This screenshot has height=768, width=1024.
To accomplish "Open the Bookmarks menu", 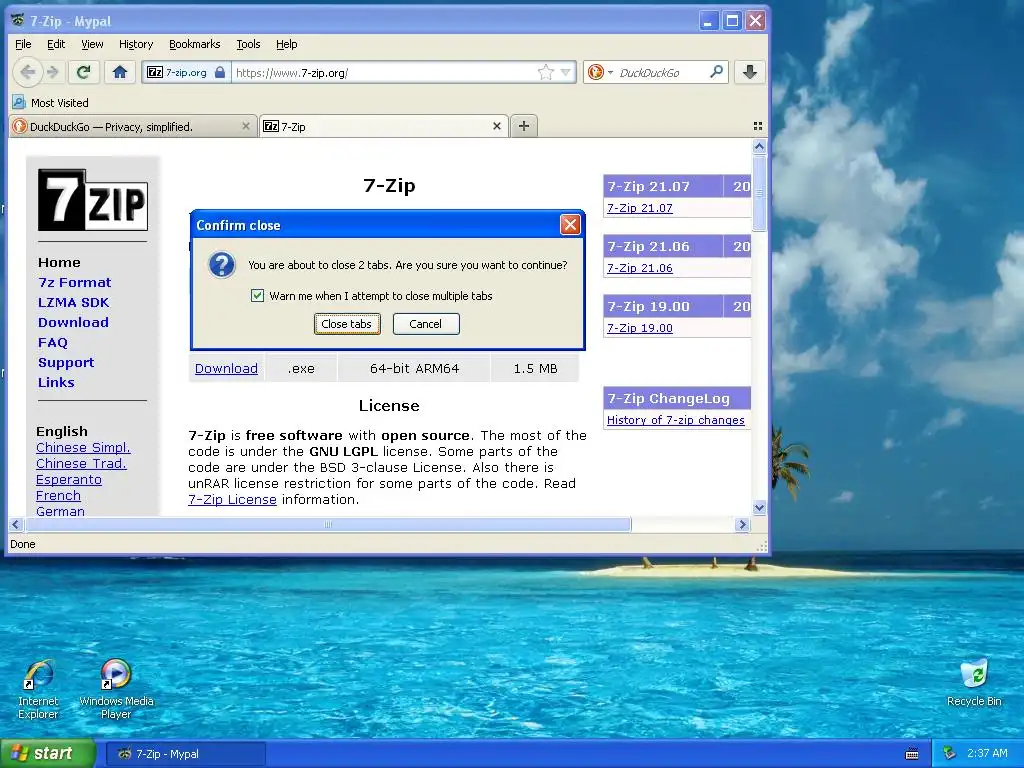I will click(x=195, y=44).
